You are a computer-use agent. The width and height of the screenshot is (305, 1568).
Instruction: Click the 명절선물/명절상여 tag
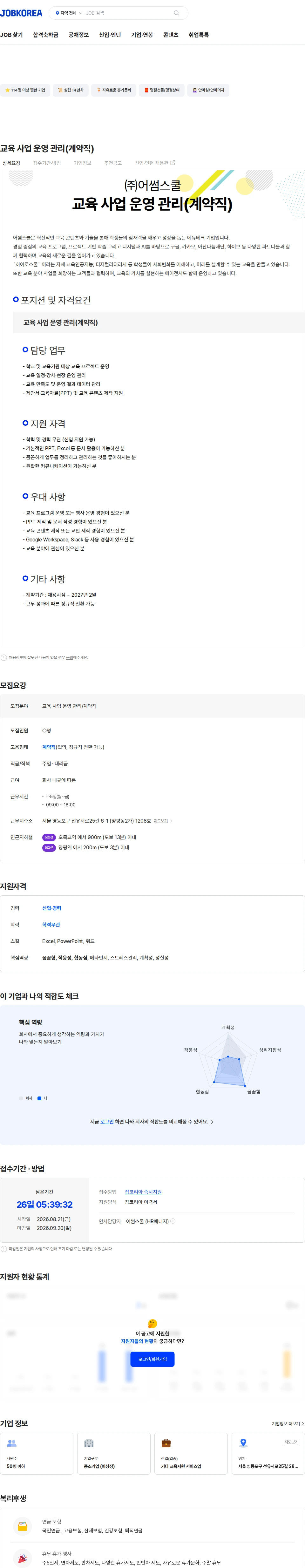[161, 90]
